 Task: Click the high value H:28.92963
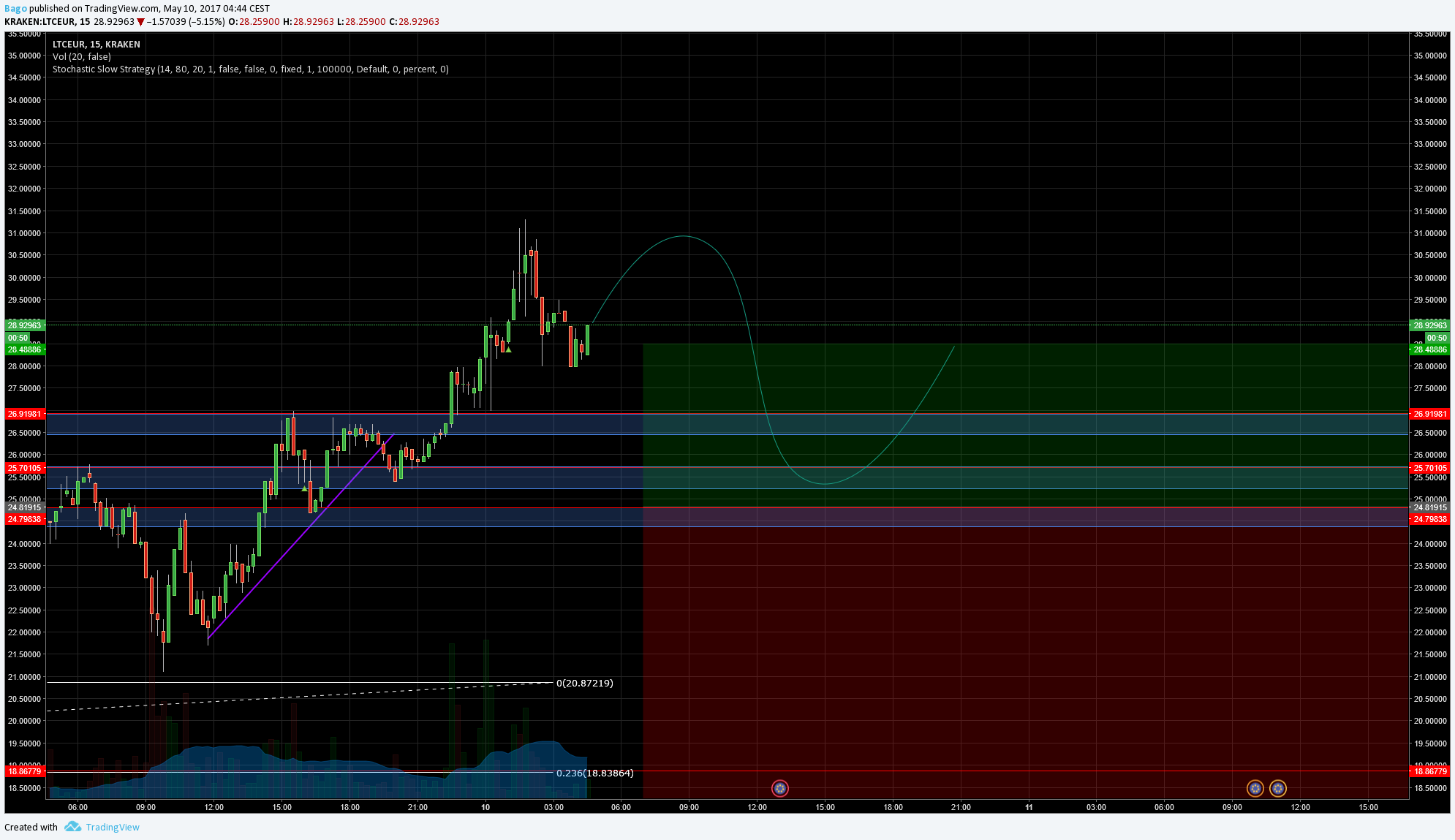point(308,22)
